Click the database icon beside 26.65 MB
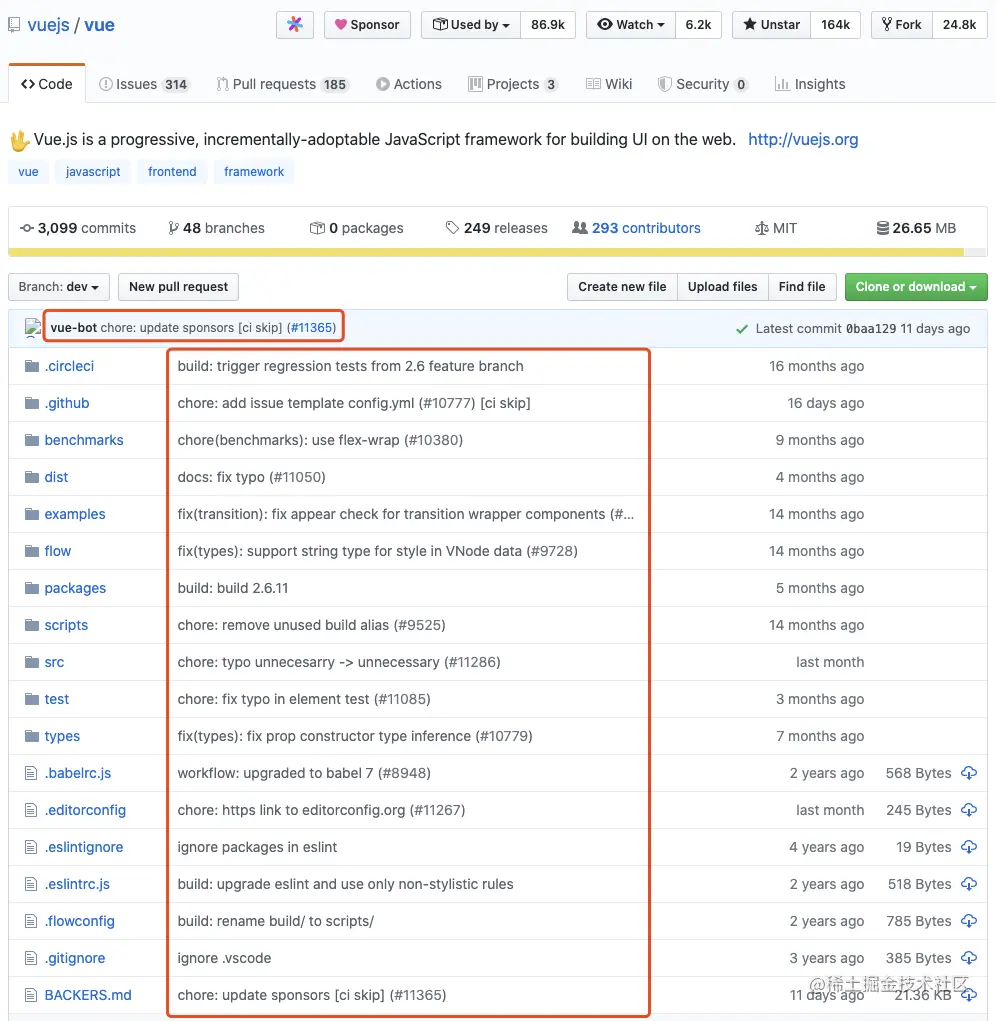The width and height of the screenshot is (996, 1021). click(883, 228)
